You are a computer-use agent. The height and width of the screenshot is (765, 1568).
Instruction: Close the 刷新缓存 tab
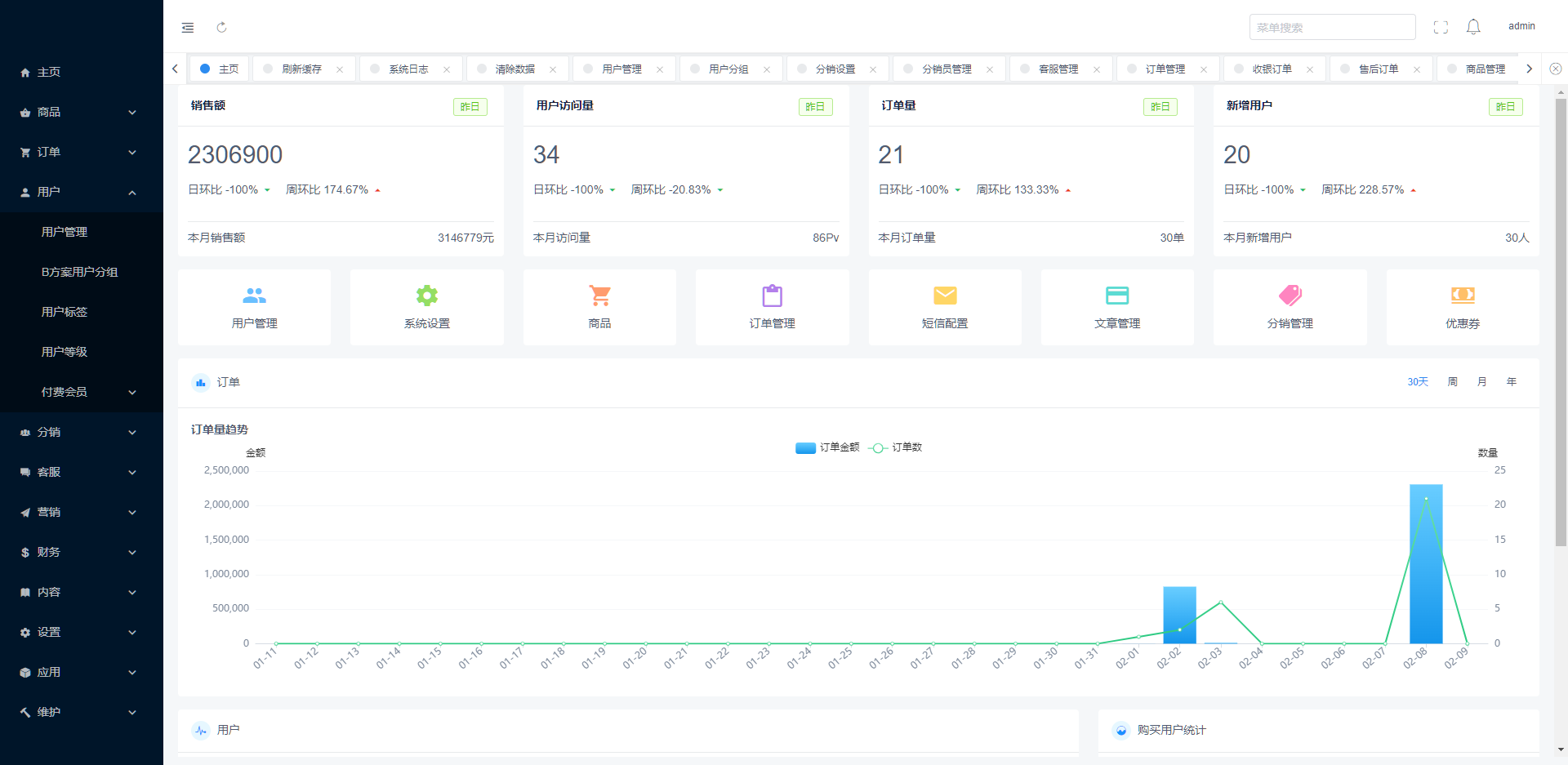click(x=340, y=69)
